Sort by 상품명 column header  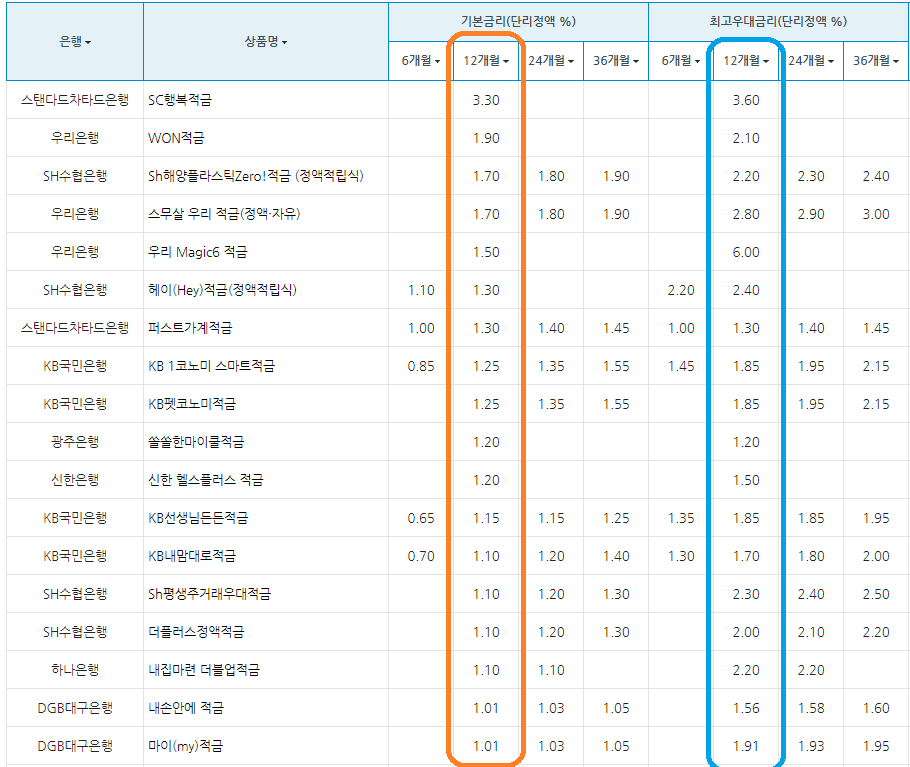point(265,42)
